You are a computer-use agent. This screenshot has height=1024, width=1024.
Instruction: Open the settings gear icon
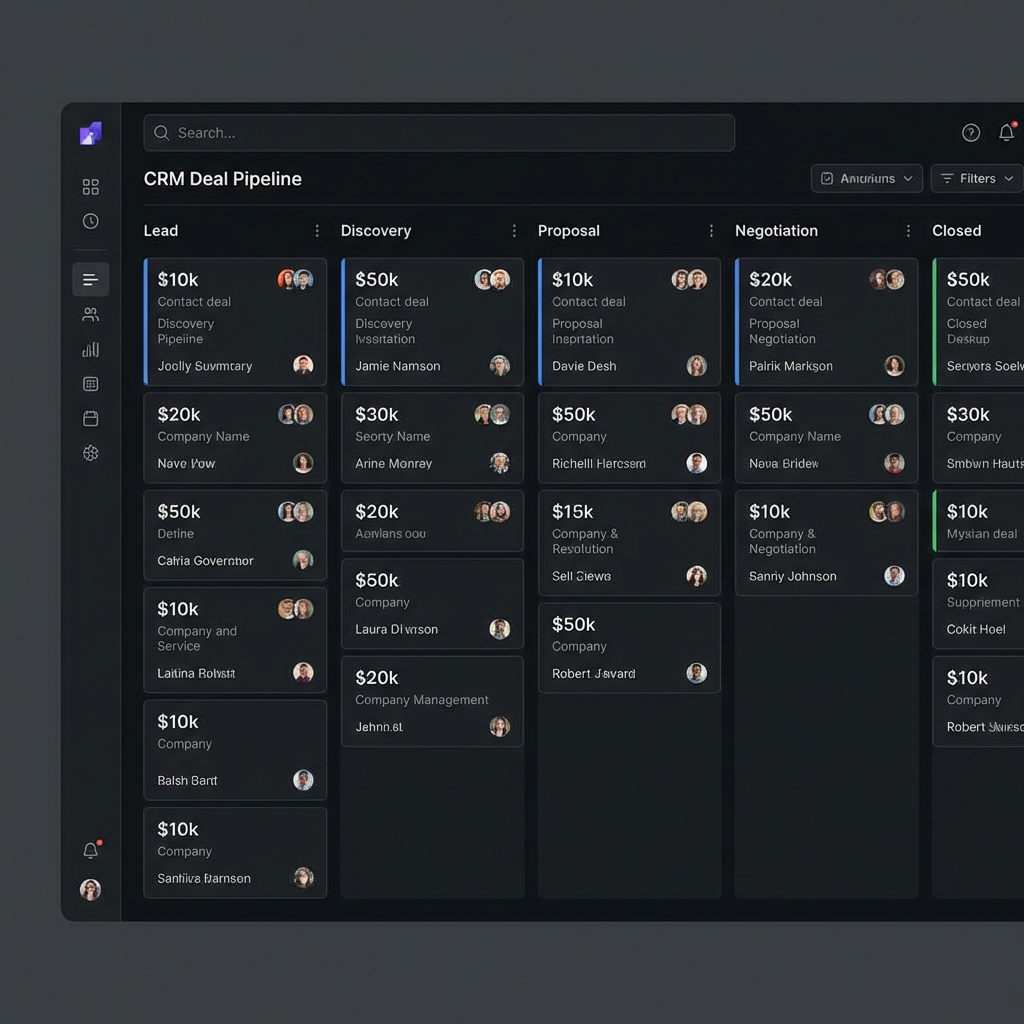click(90, 453)
